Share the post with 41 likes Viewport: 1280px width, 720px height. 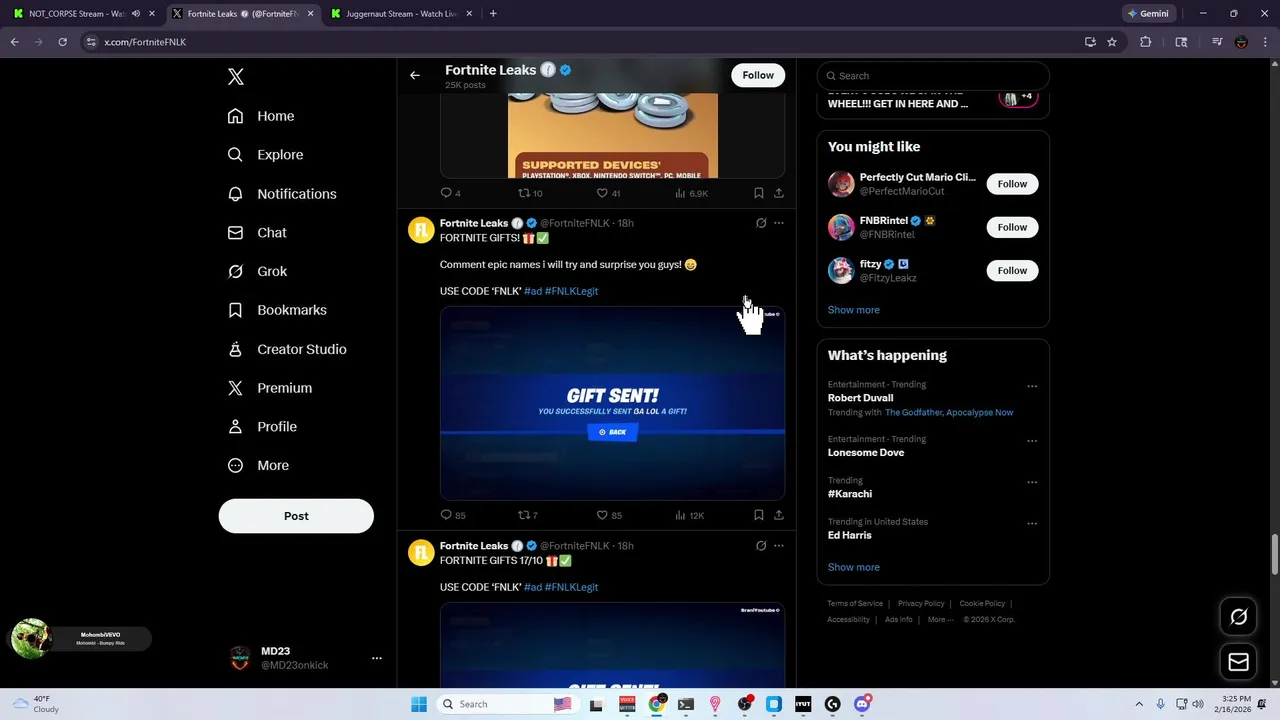click(x=779, y=193)
